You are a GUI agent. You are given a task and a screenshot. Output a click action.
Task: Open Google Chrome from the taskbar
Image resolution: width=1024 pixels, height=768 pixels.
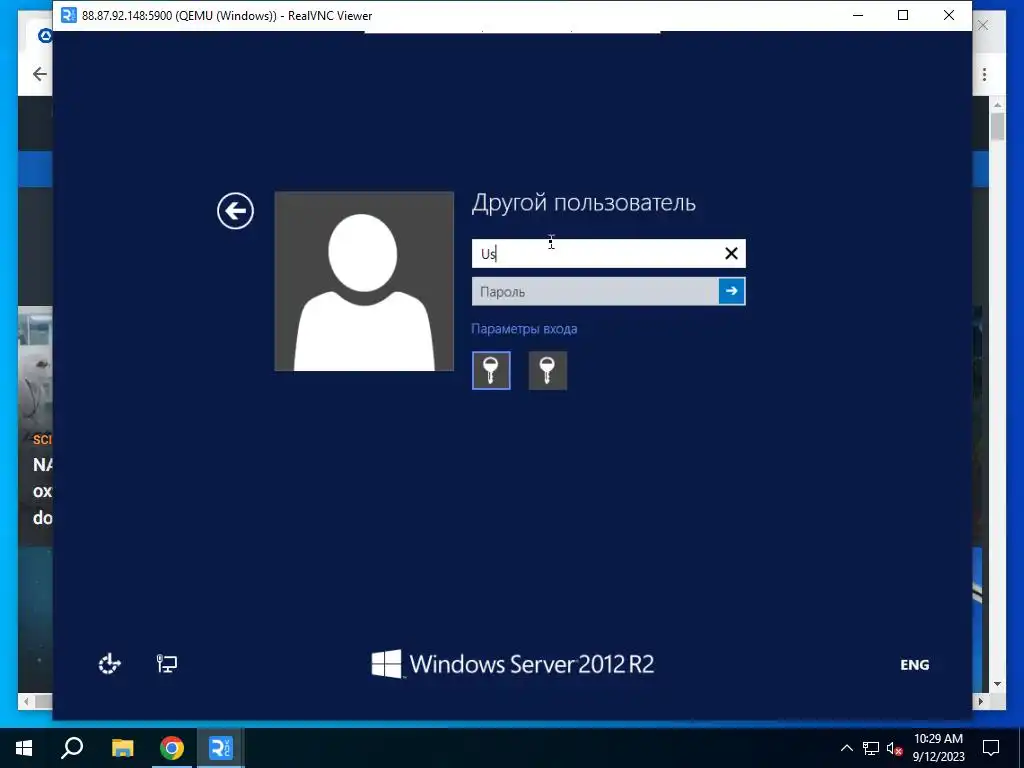click(172, 748)
